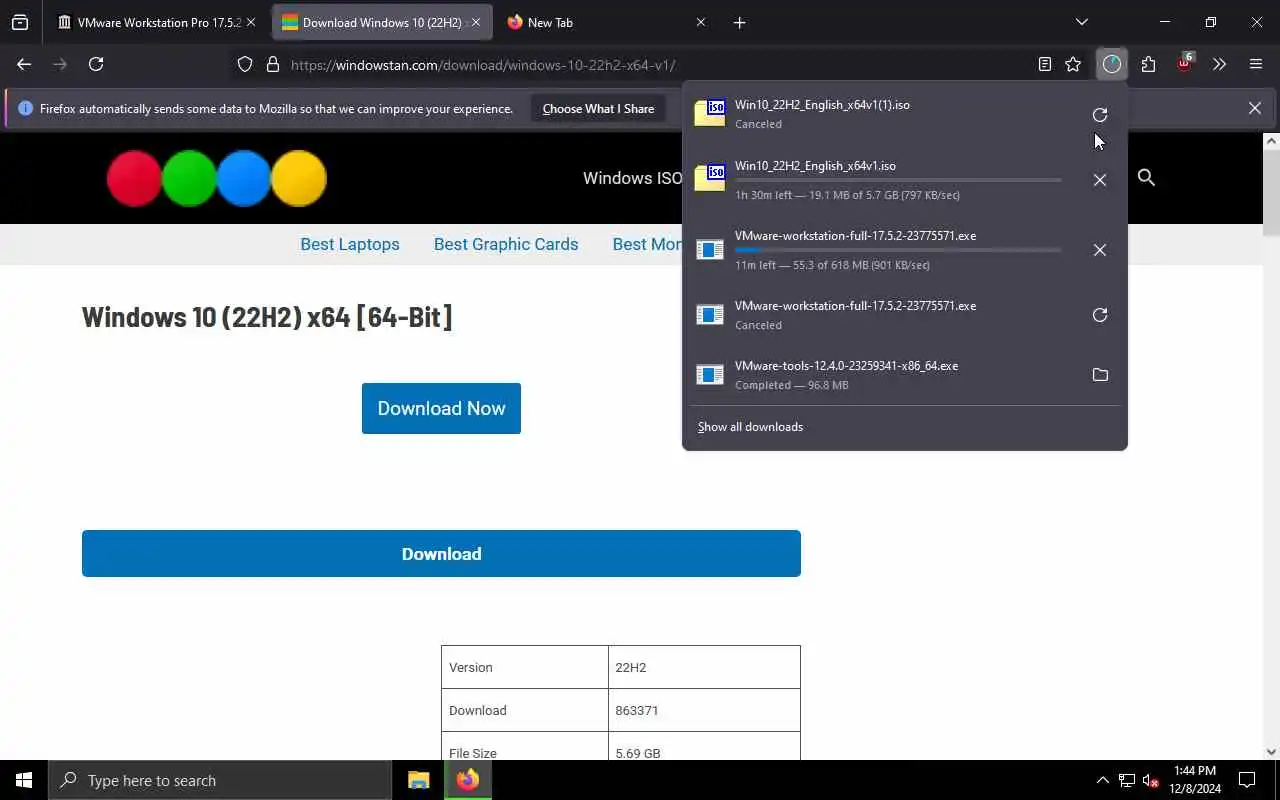Open the extensions puzzle icon
Image resolution: width=1280 pixels, height=800 pixels.
coord(1148,64)
